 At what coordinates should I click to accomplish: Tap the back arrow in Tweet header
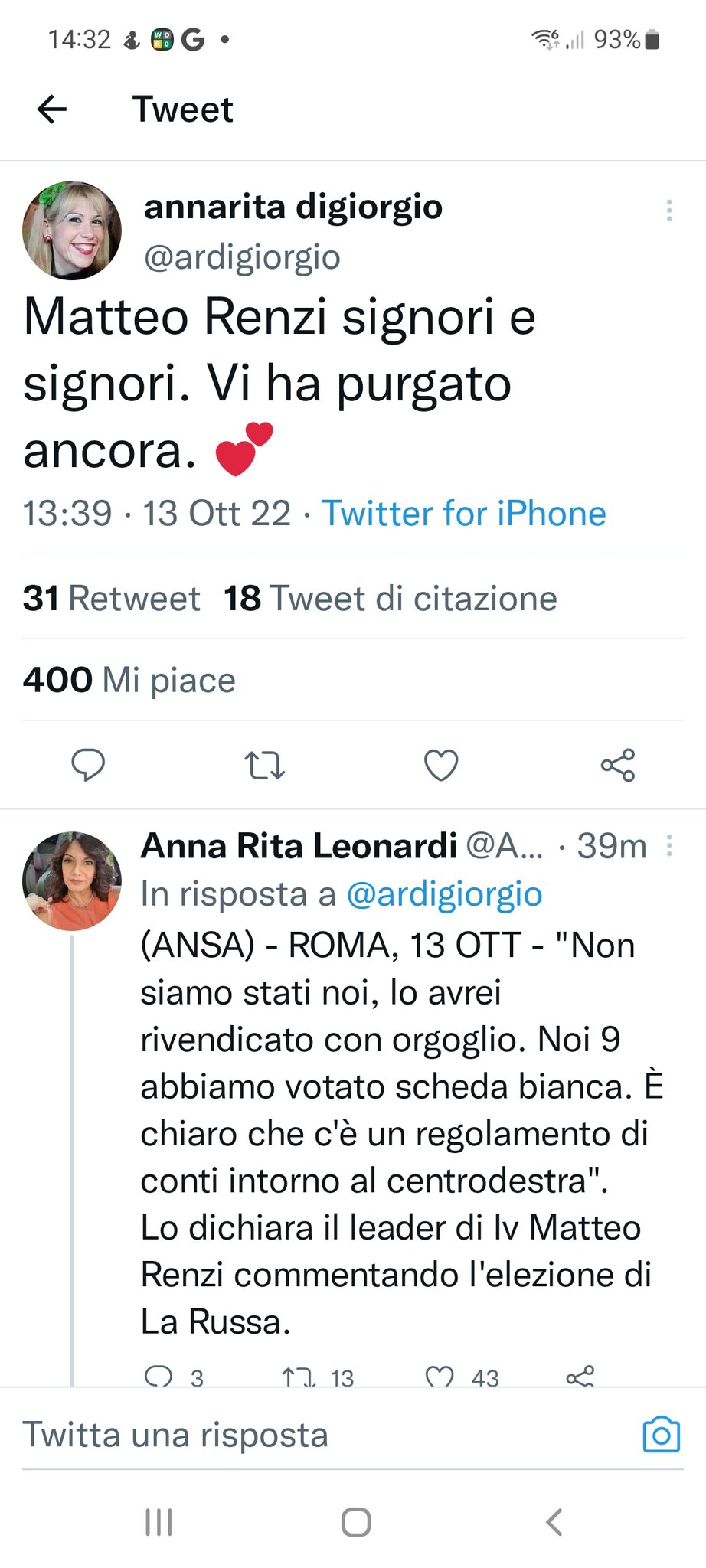coord(52,109)
